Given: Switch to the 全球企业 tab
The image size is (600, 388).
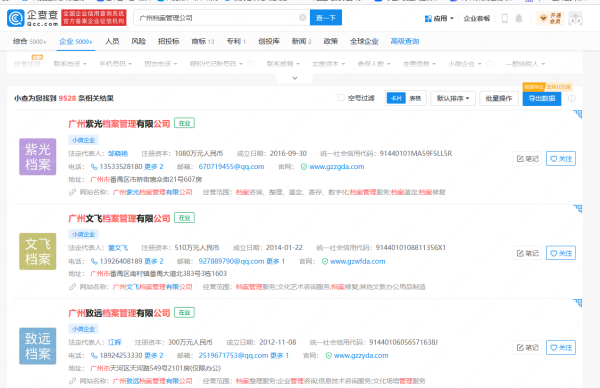Looking at the screenshot, I should point(364,41).
